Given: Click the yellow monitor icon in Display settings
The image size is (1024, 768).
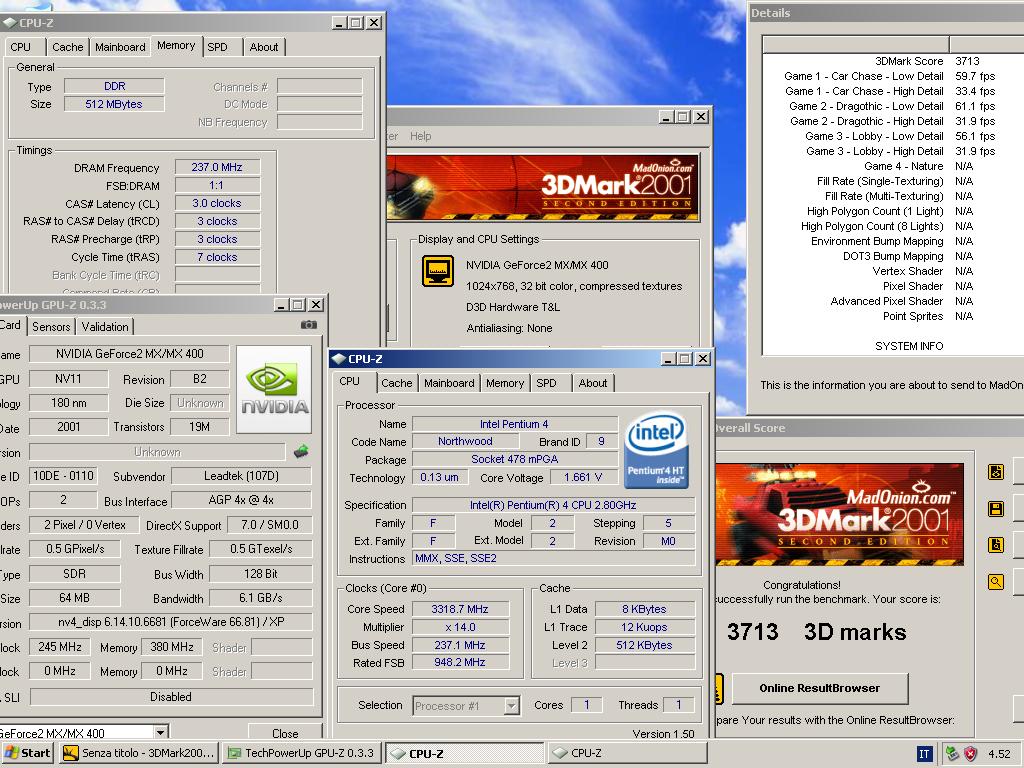Looking at the screenshot, I should coord(438,271).
